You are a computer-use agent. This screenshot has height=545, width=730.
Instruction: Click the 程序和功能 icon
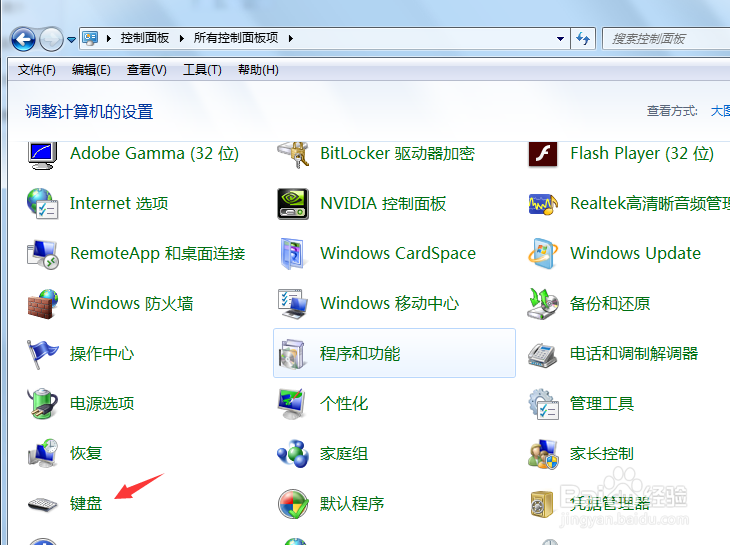click(293, 354)
